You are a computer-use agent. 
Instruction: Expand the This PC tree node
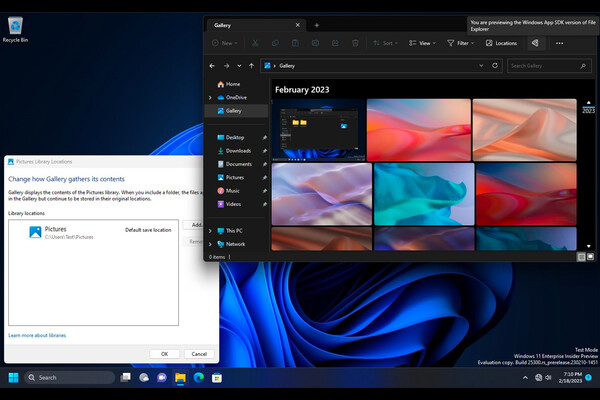tap(210, 230)
